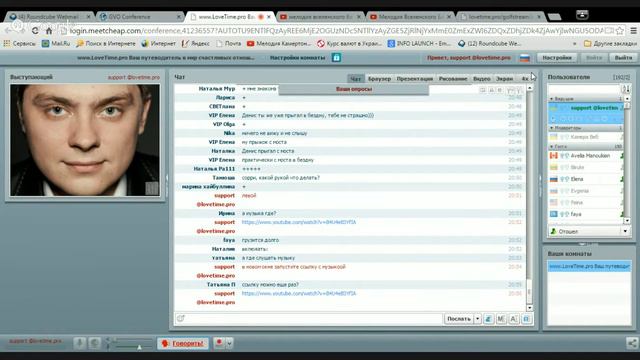Click the pause icon on speaker video
The height and width of the screenshot is (360, 640).
point(152,188)
